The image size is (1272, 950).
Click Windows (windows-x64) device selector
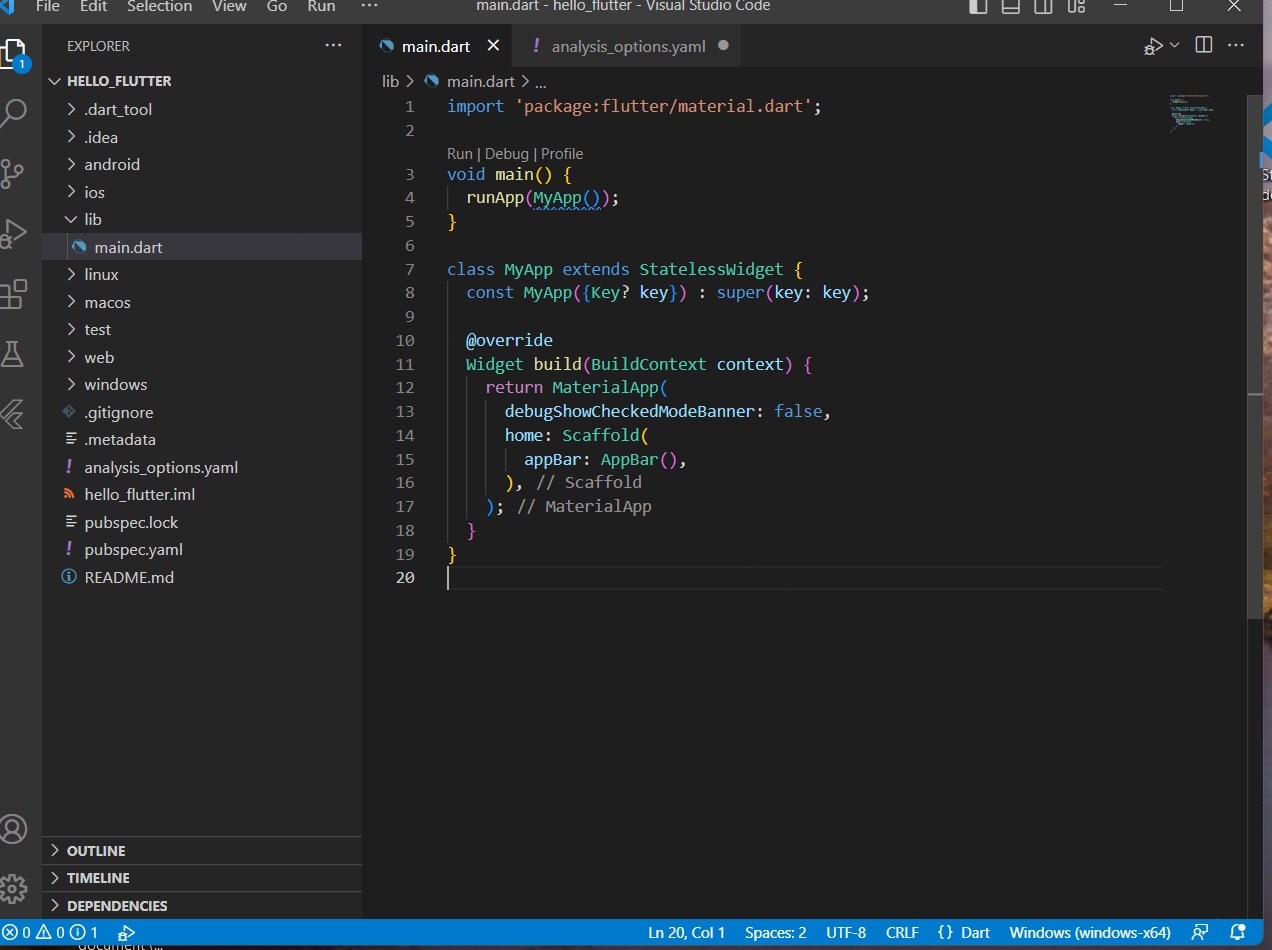(x=1090, y=933)
